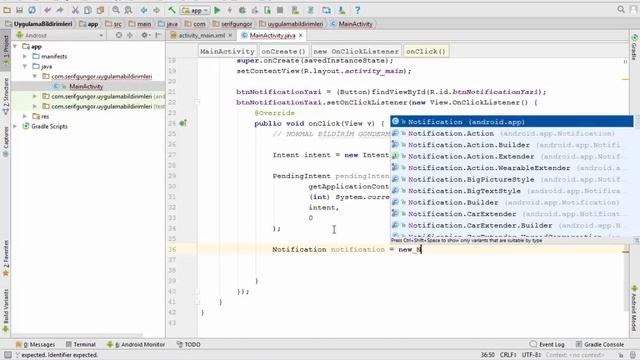Select Notification.Builder completion suggestion
This screenshot has height=360, width=640.
point(512,202)
